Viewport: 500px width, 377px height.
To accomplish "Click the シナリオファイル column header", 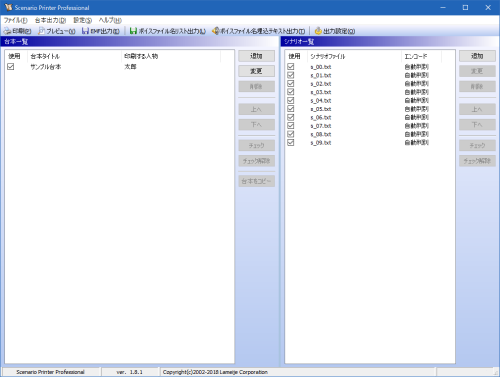I will [354, 56].
